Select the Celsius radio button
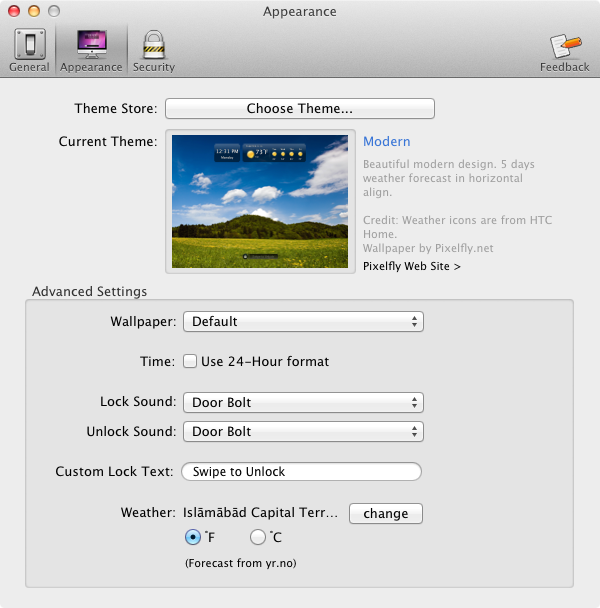Viewport: 600px width, 608px height. click(x=258, y=537)
